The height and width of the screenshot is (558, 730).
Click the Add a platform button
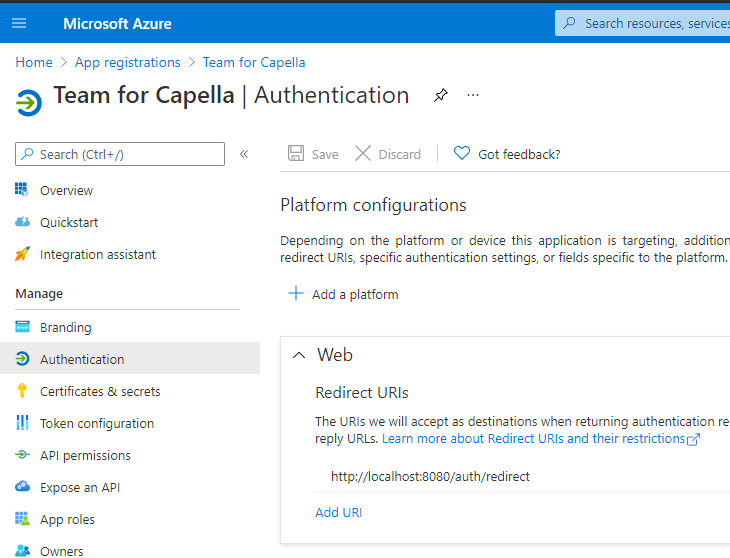343,294
